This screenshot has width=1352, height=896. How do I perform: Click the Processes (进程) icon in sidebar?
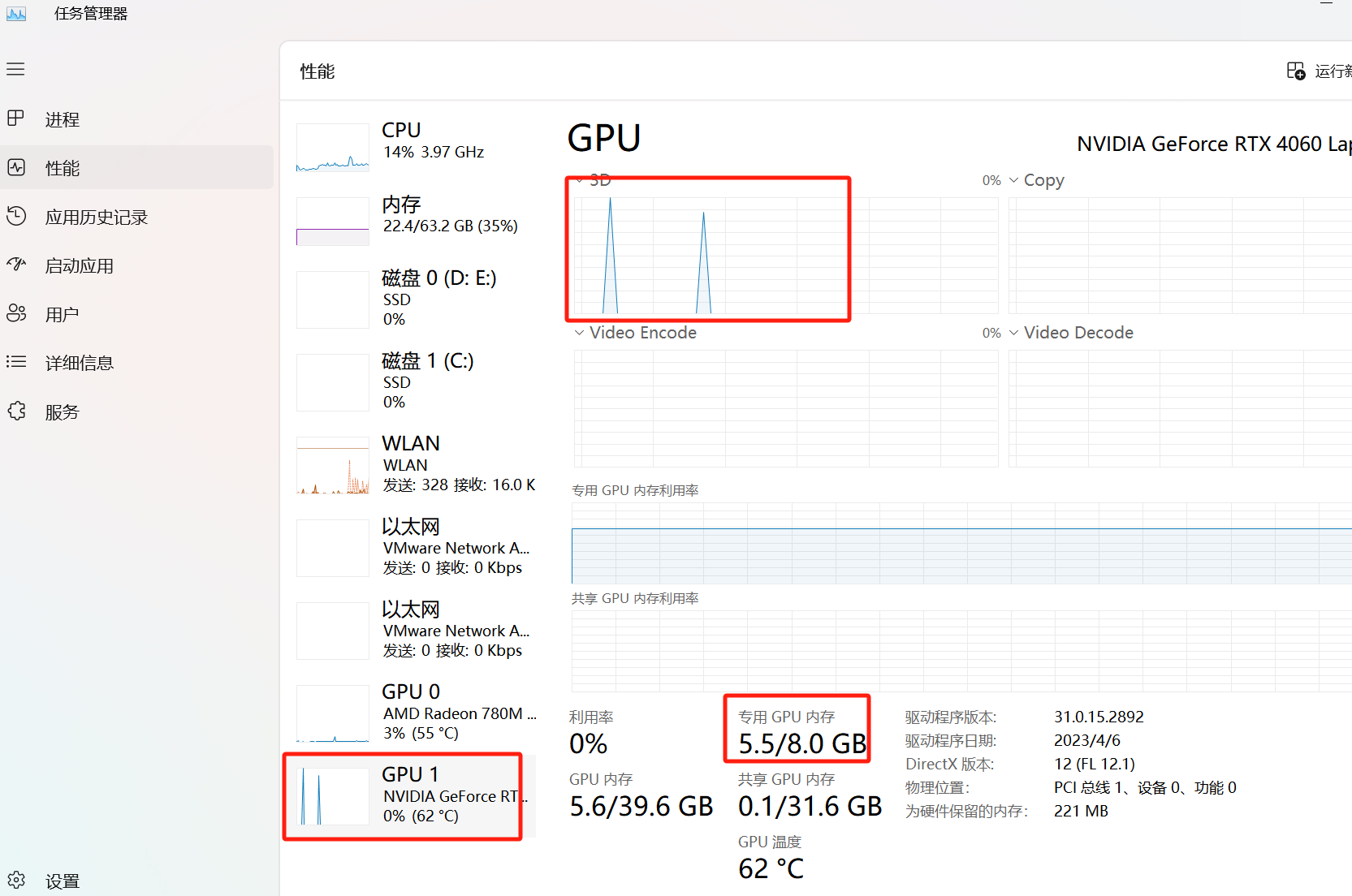point(15,118)
